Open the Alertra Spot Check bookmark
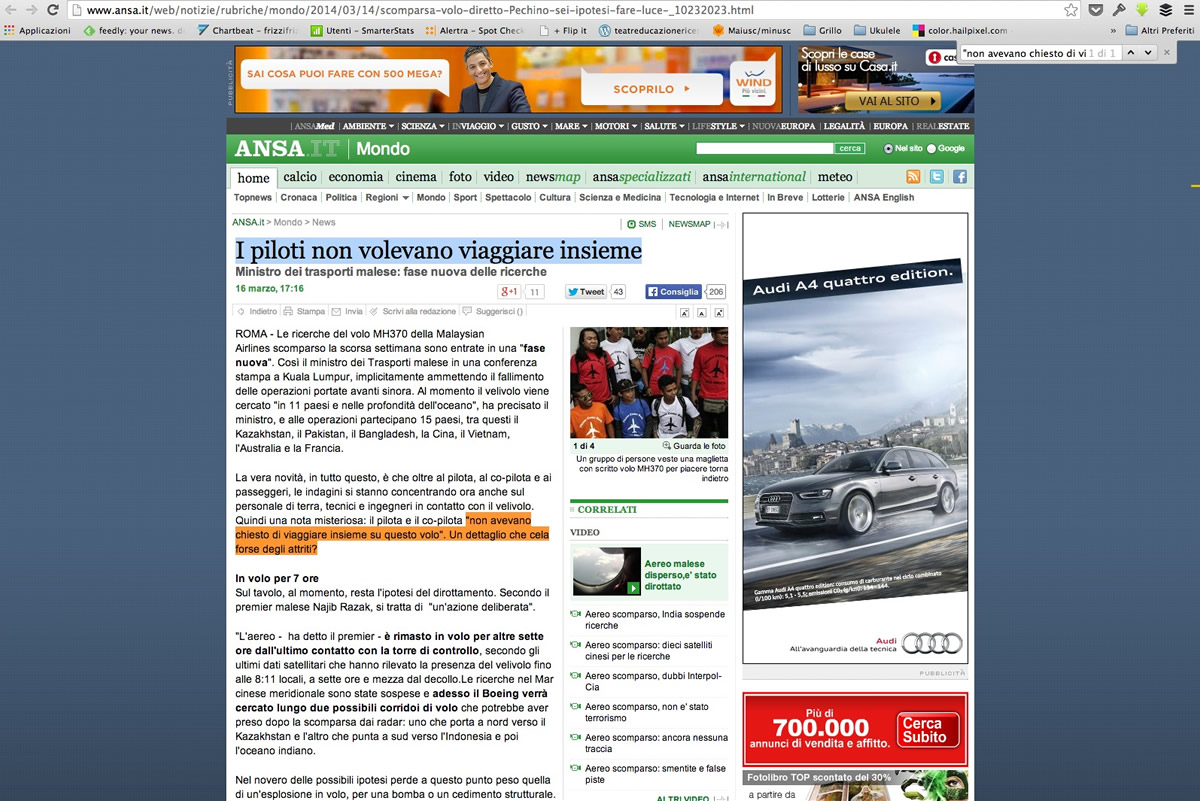This screenshot has height=801, width=1200. 475,31
